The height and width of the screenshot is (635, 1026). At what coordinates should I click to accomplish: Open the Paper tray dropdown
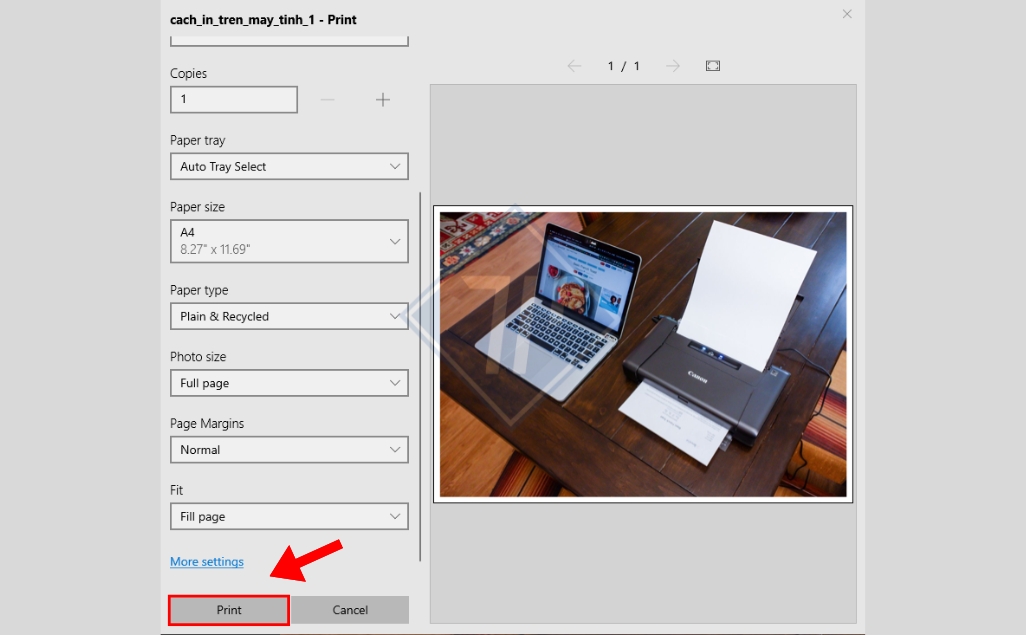(x=289, y=167)
